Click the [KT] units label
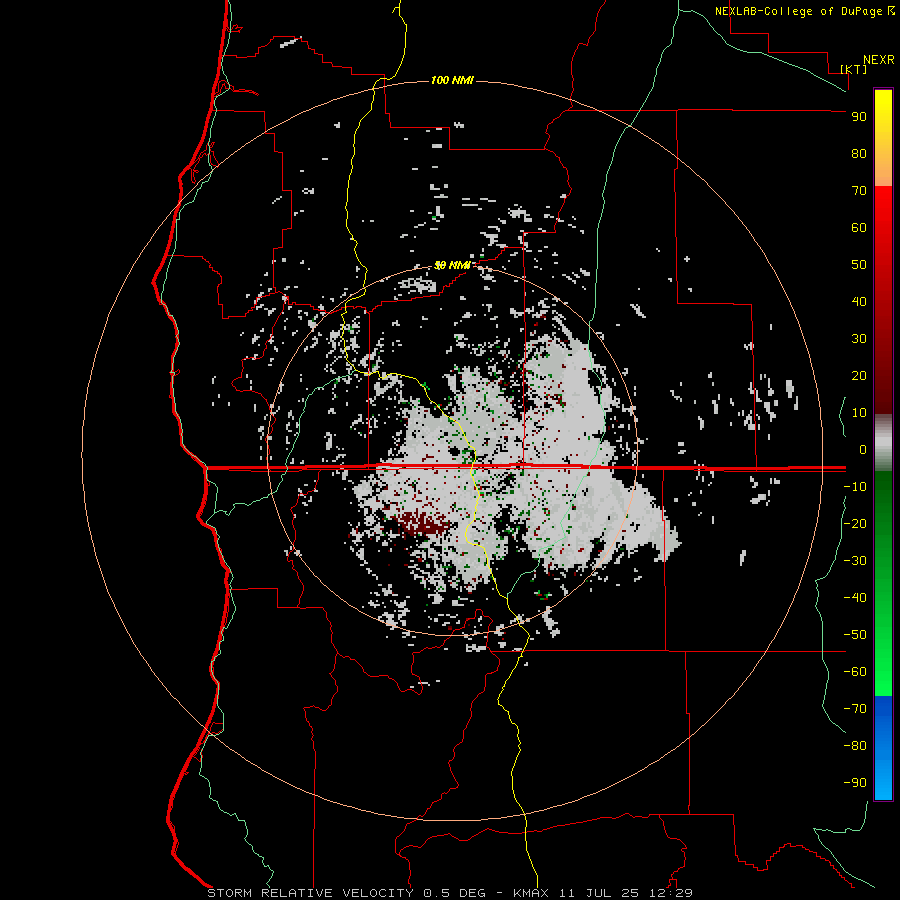The image size is (900, 900). [854, 69]
